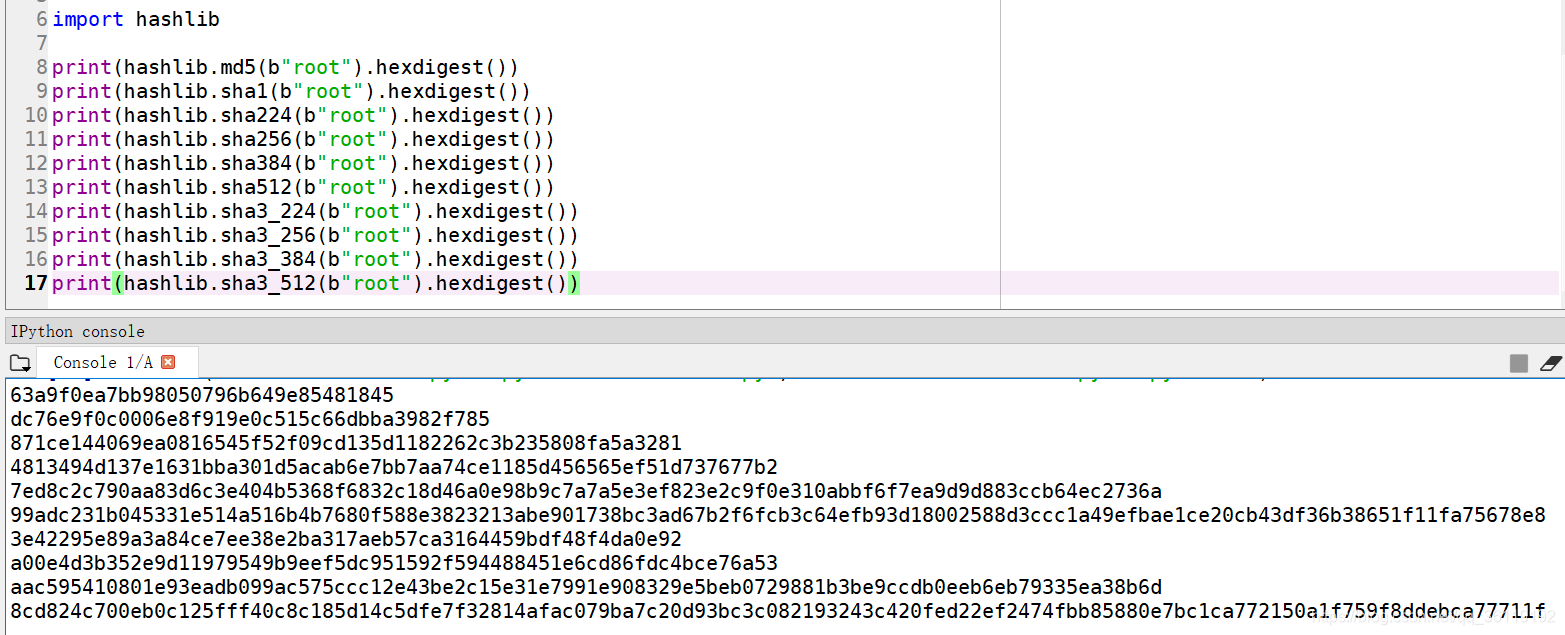This screenshot has width=1565, height=635.
Task: Click the output hash starting with a00e4d3b
Action: tap(394, 563)
